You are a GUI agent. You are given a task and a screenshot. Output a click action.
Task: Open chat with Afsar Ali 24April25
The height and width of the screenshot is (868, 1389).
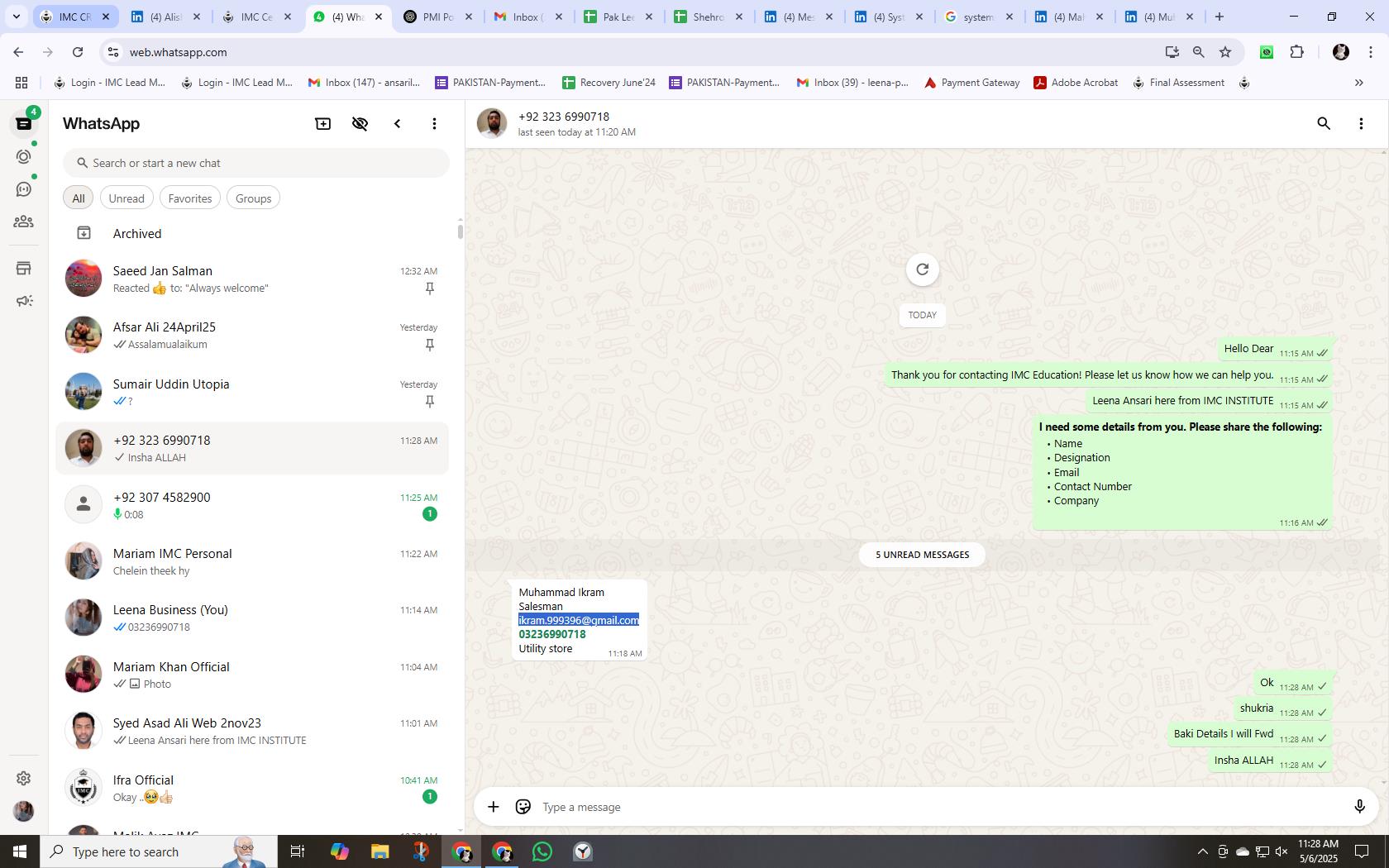(252, 335)
